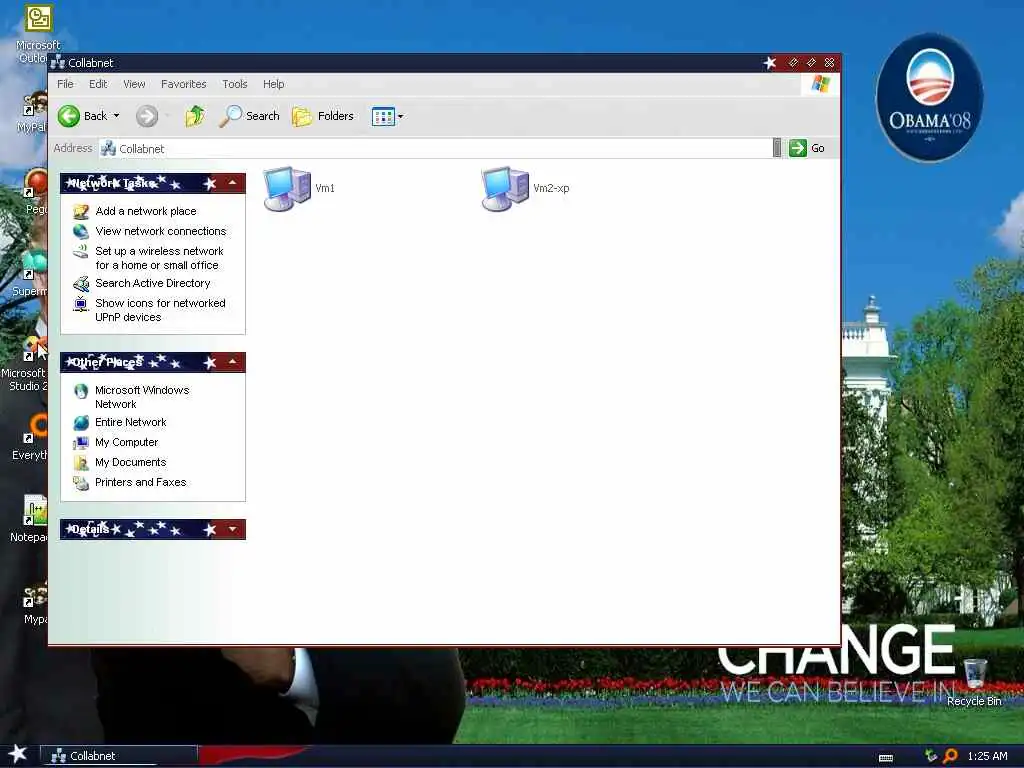Click the green Back arrow icon

coord(69,116)
